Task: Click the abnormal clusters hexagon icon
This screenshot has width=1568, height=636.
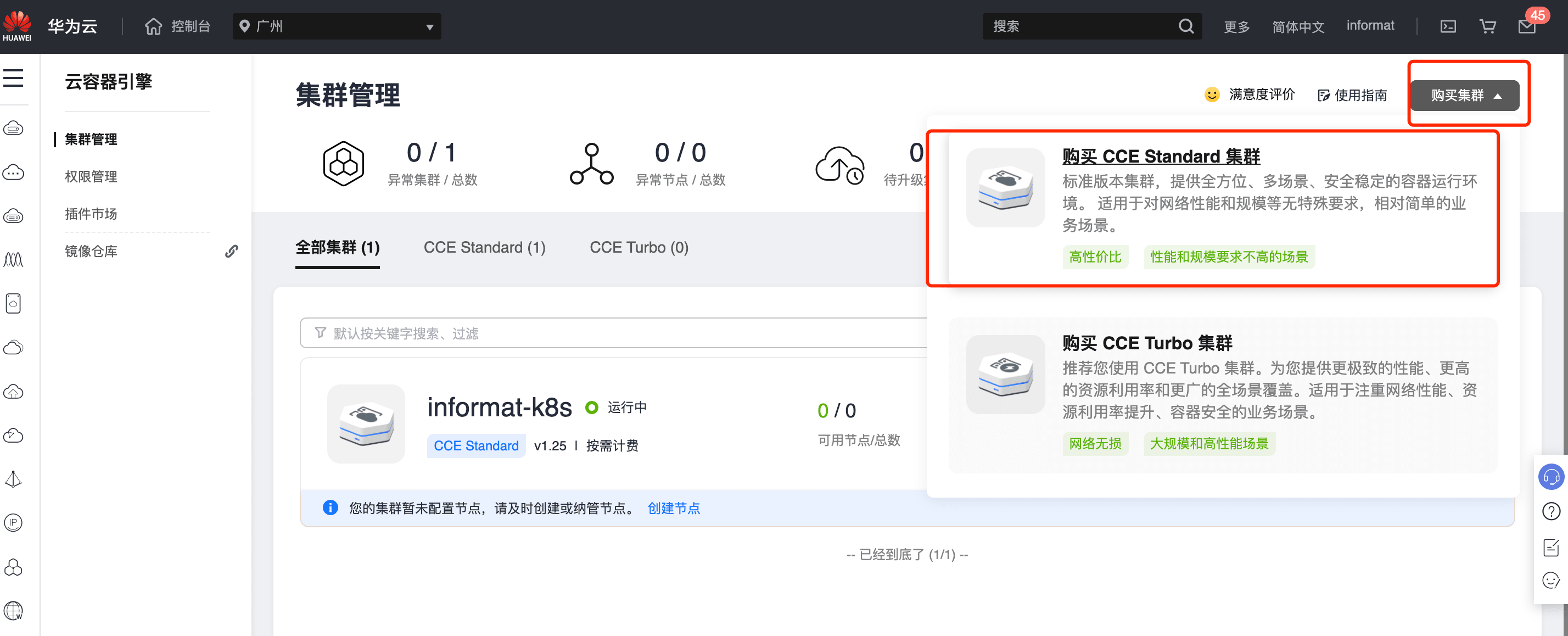Action: (343, 163)
